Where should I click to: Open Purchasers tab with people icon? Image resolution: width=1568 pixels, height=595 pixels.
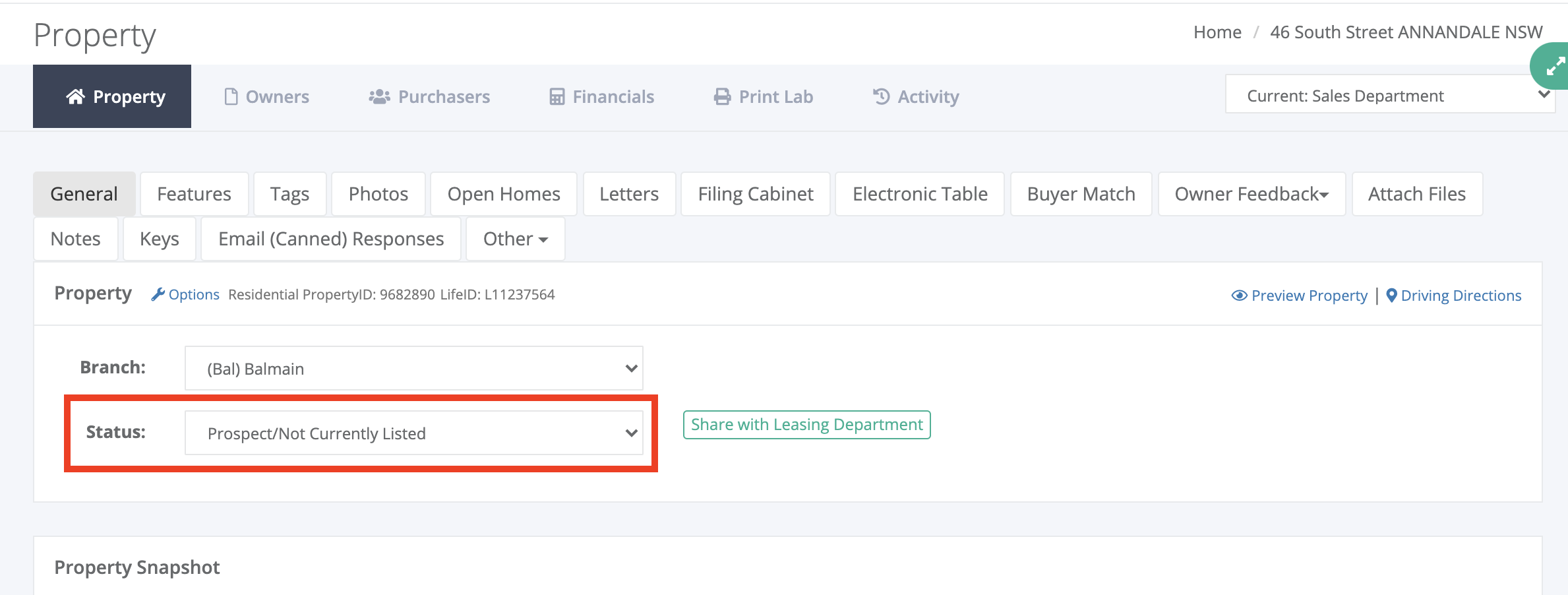(429, 96)
